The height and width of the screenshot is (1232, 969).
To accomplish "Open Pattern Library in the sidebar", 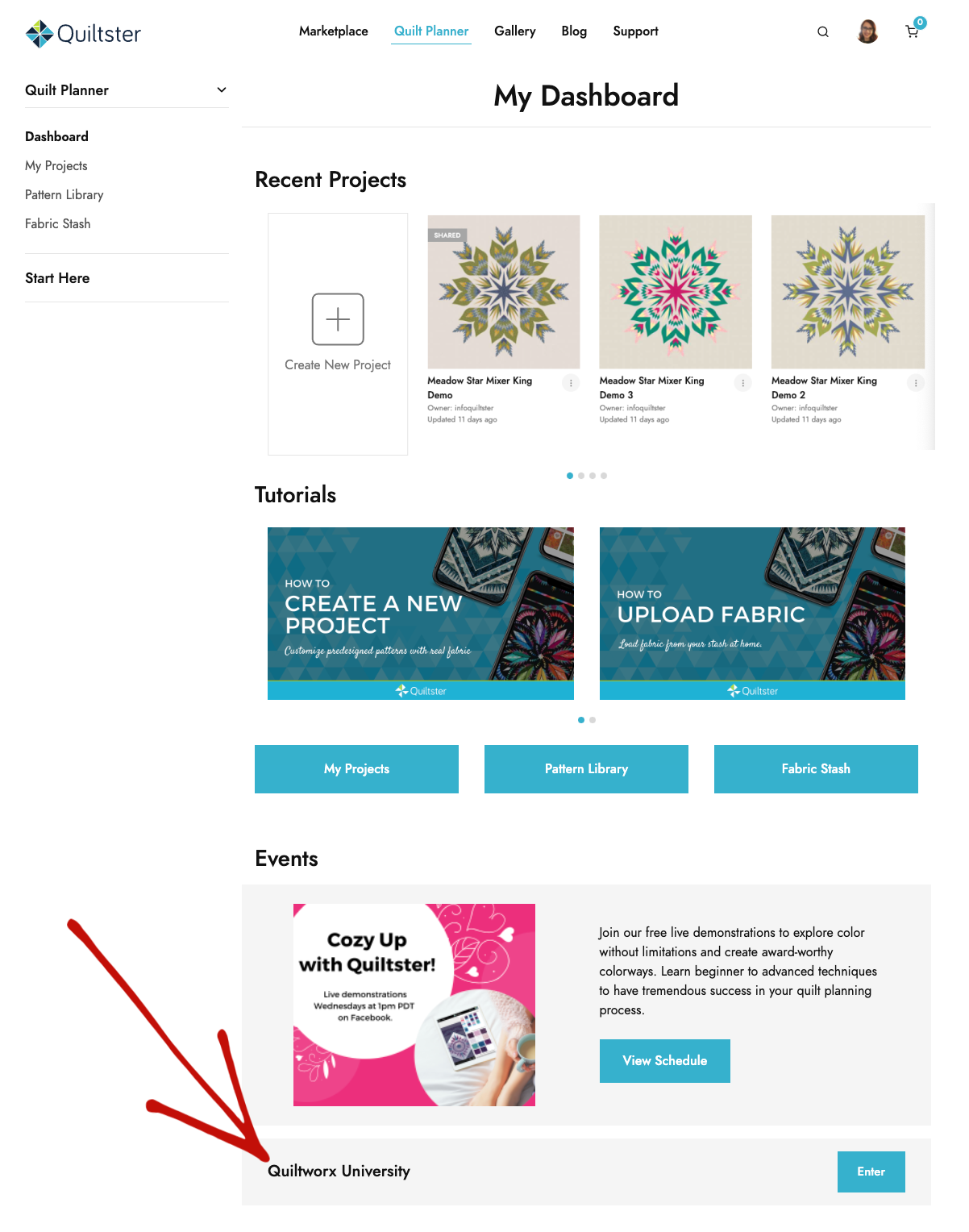I will pyautogui.click(x=64, y=195).
